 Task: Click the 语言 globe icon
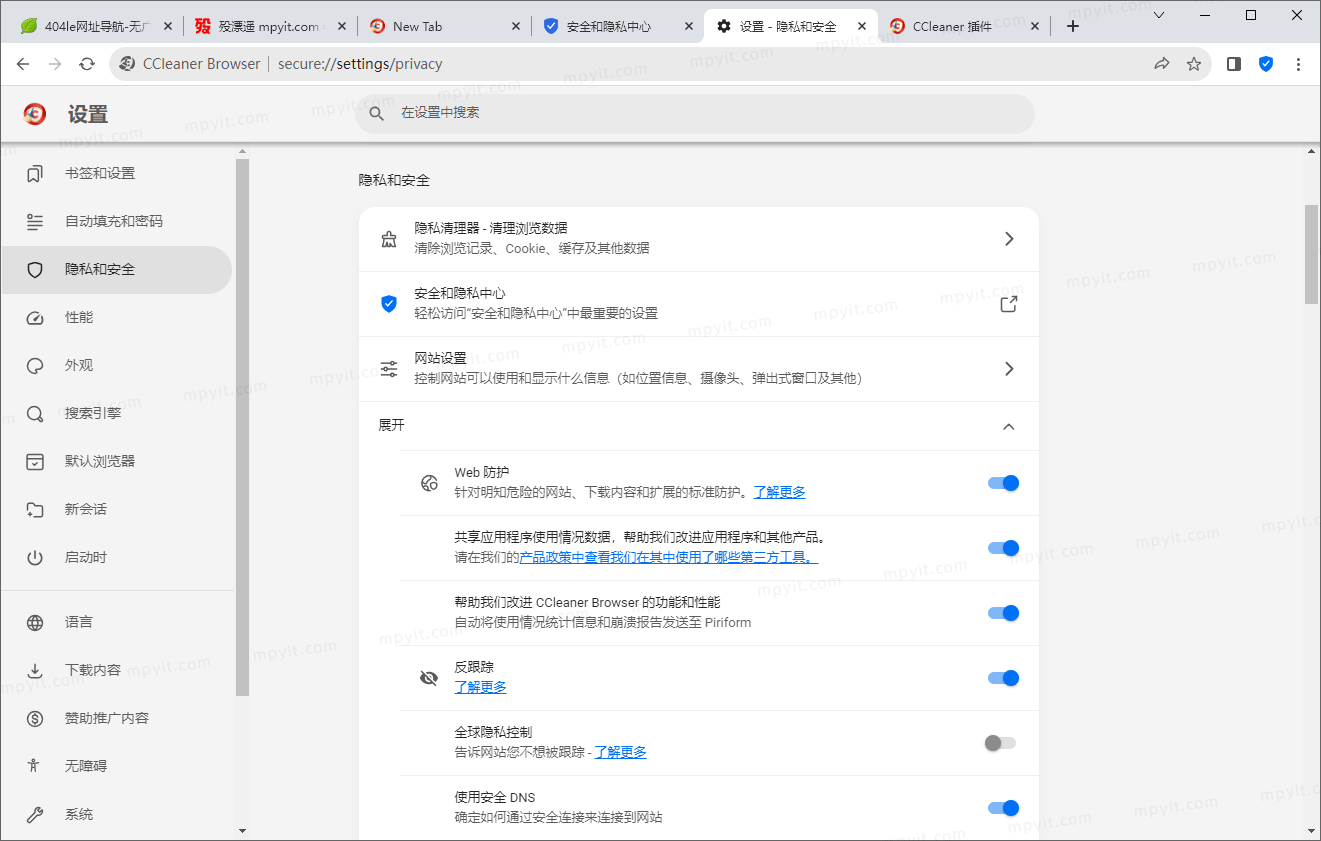pyautogui.click(x=35, y=623)
